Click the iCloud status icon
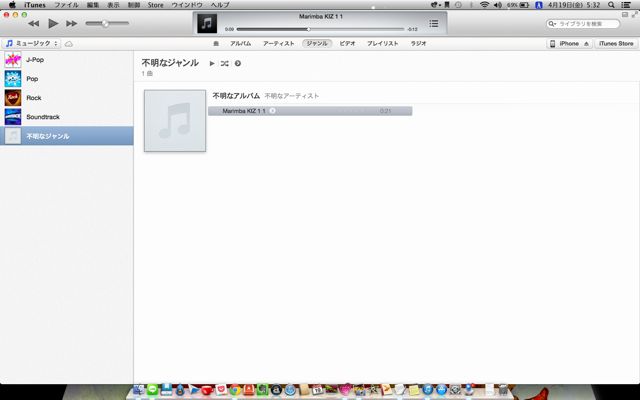Image resolution: width=640 pixels, height=400 pixels. coord(69,44)
